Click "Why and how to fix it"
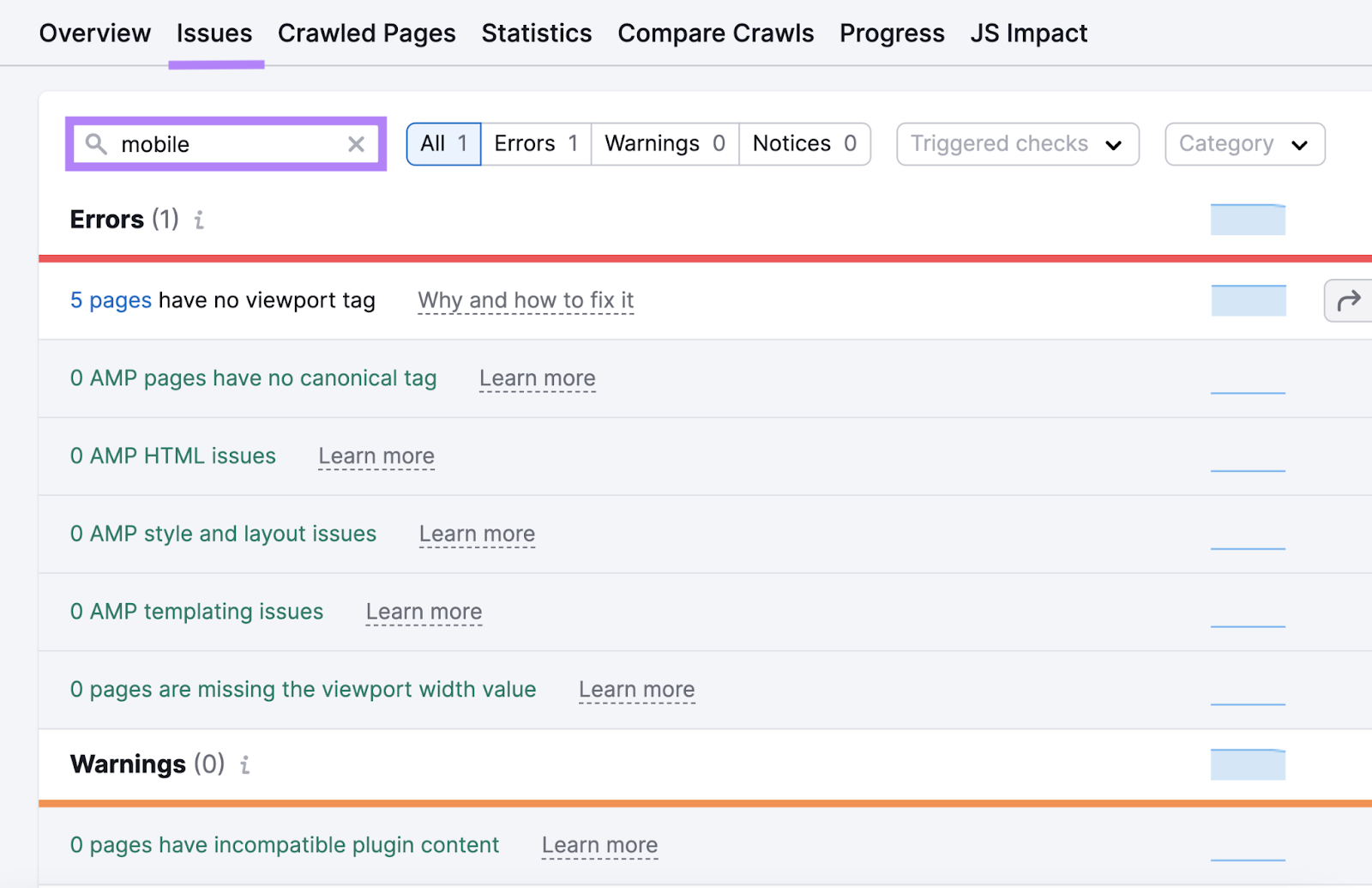 (525, 300)
